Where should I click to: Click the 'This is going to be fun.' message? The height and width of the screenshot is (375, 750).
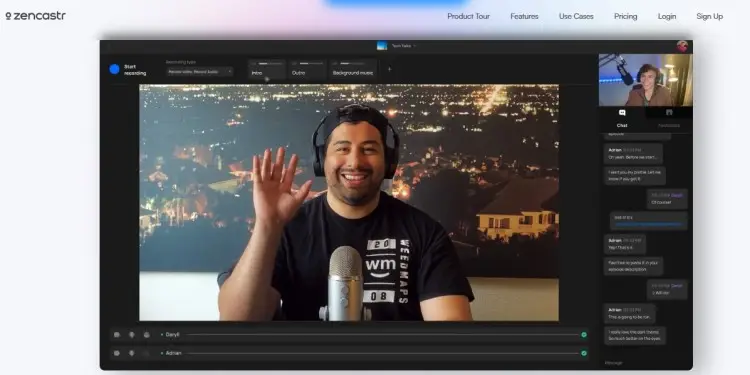(629, 313)
